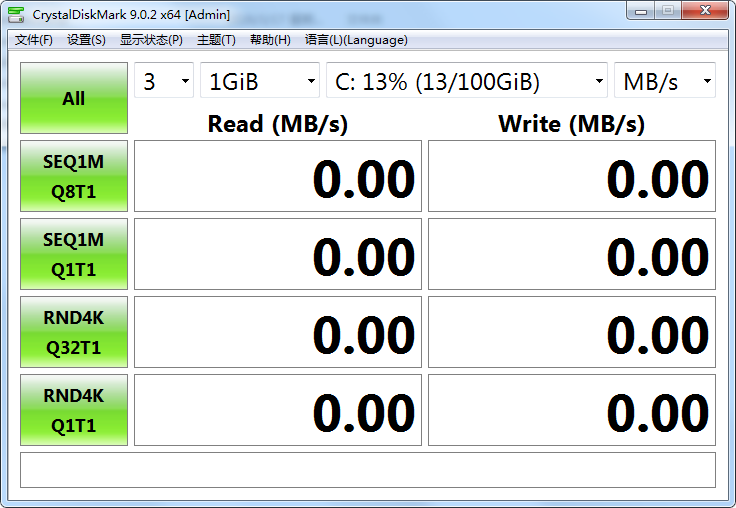The height and width of the screenshot is (508, 736).
Task: Launch the RND4K Q32T1 test
Action: [74, 332]
